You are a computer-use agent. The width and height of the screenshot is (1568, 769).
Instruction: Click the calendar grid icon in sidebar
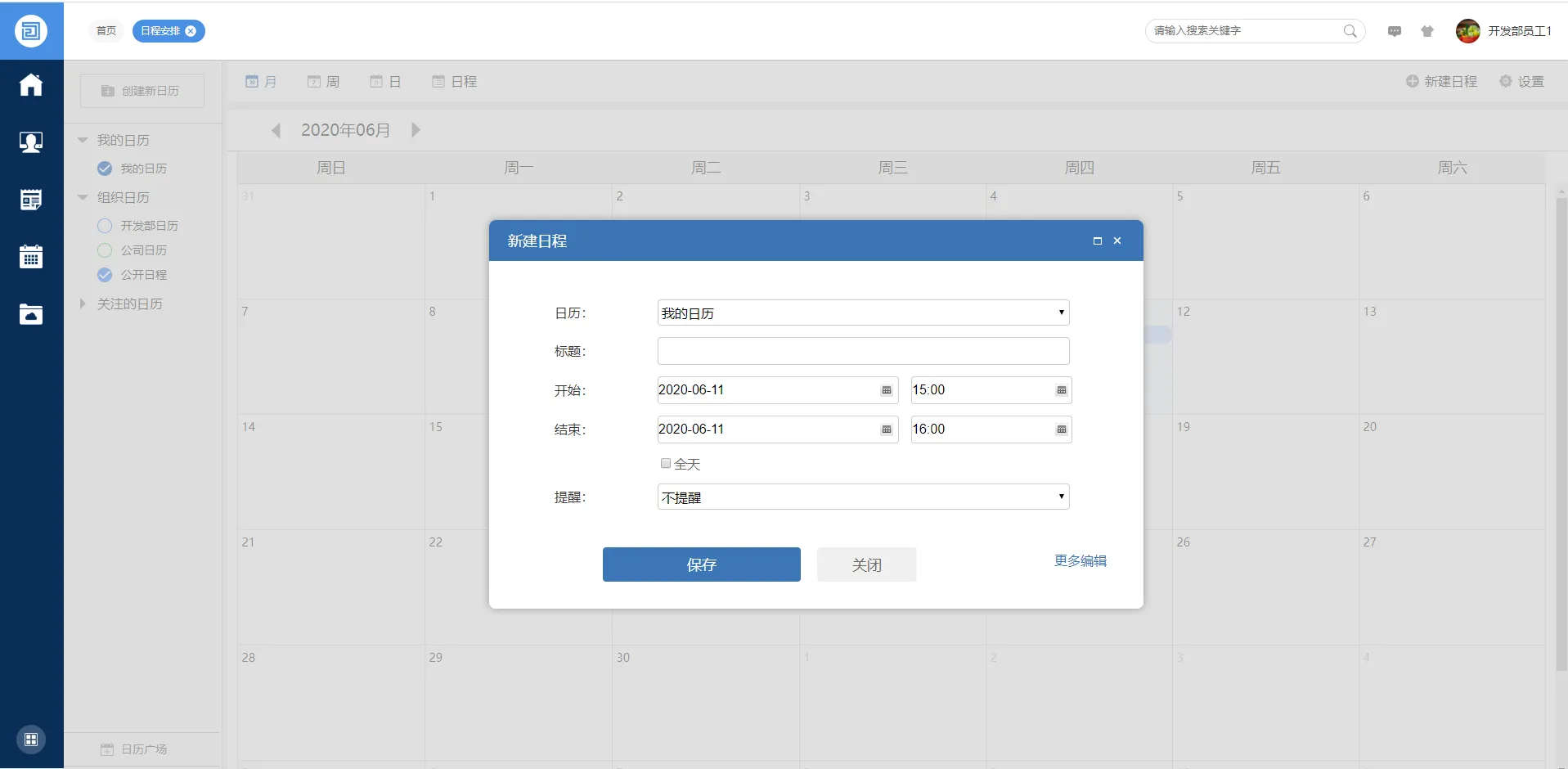(x=31, y=257)
